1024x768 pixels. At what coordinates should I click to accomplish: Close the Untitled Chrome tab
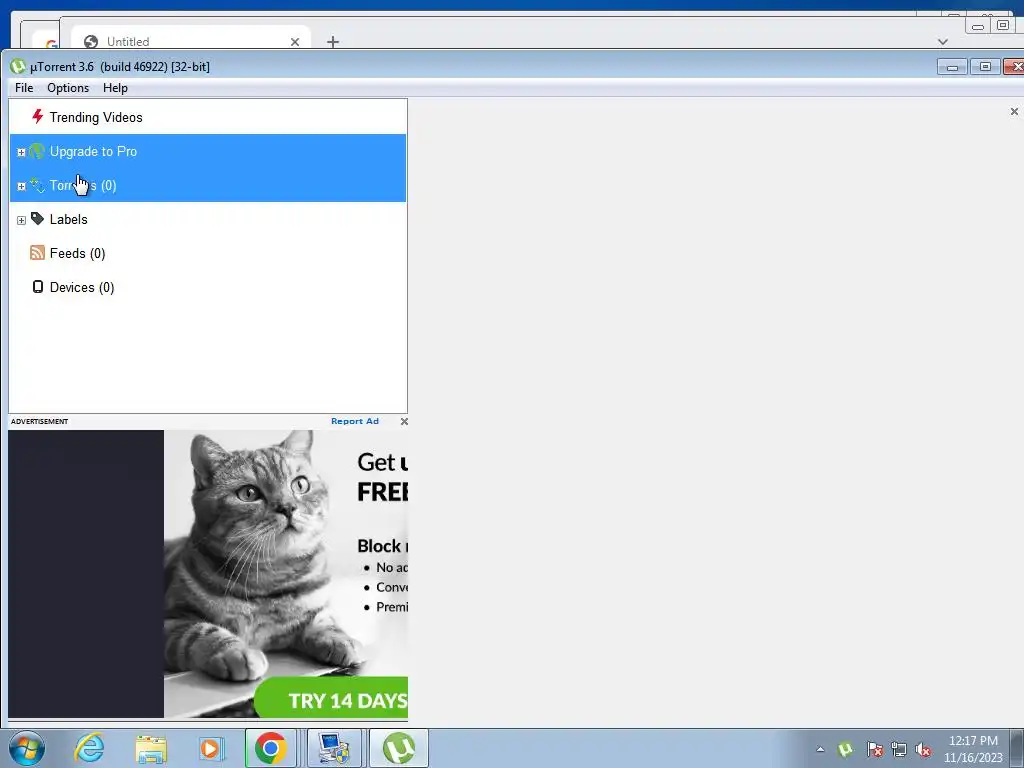[295, 42]
